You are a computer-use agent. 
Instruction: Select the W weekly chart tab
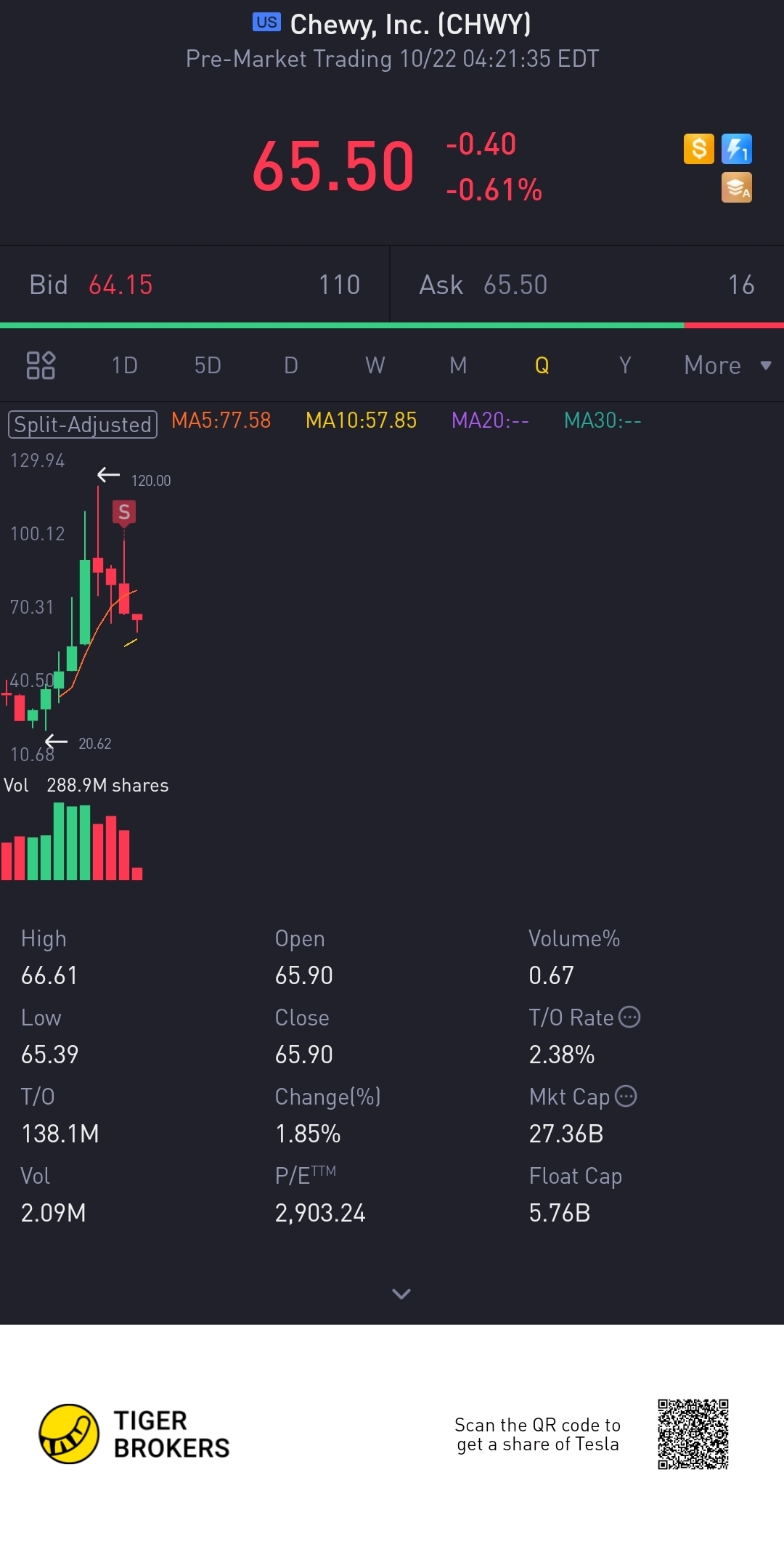pos(375,365)
